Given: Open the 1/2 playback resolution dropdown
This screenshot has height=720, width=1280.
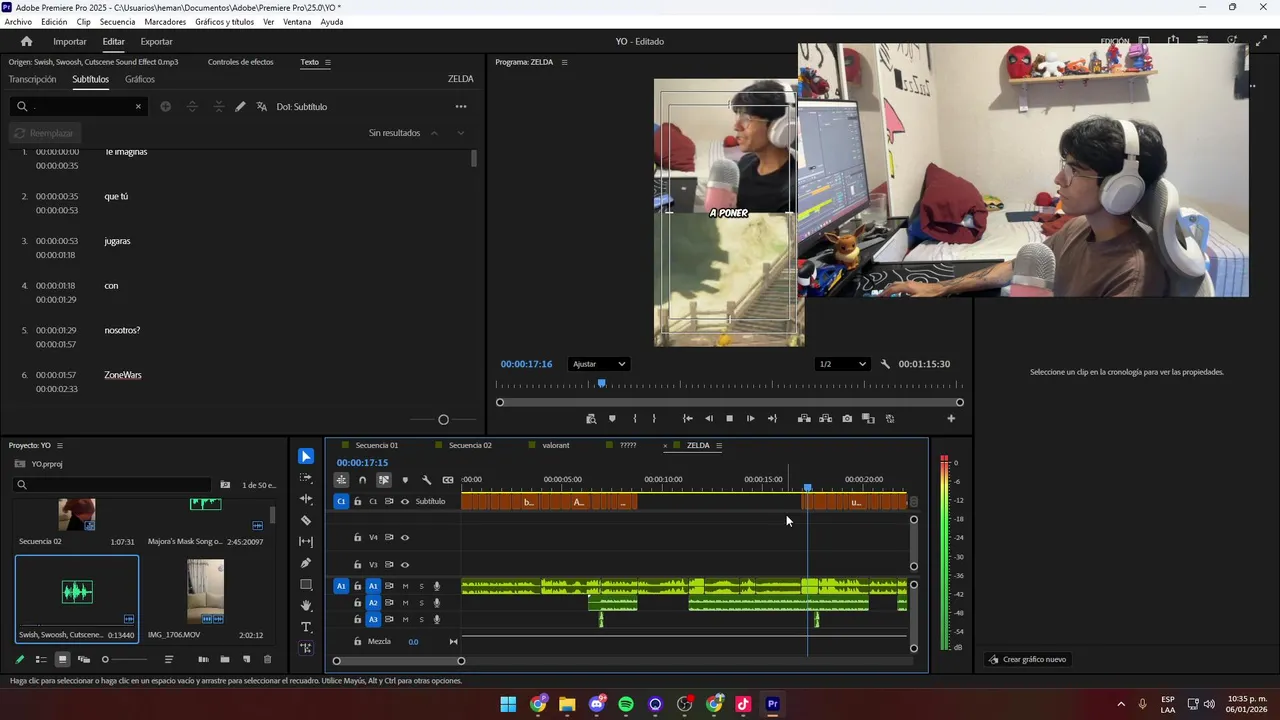Looking at the screenshot, I should point(842,364).
